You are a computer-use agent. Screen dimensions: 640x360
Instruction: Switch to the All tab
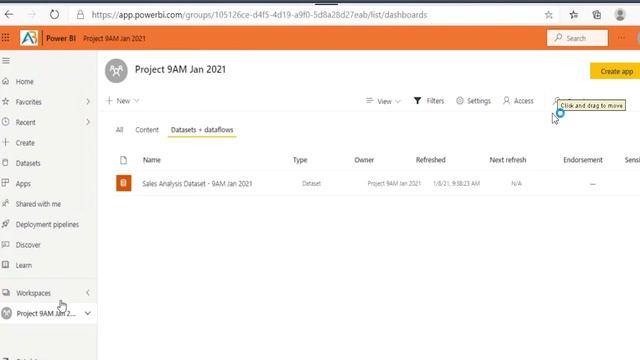click(119, 130)
